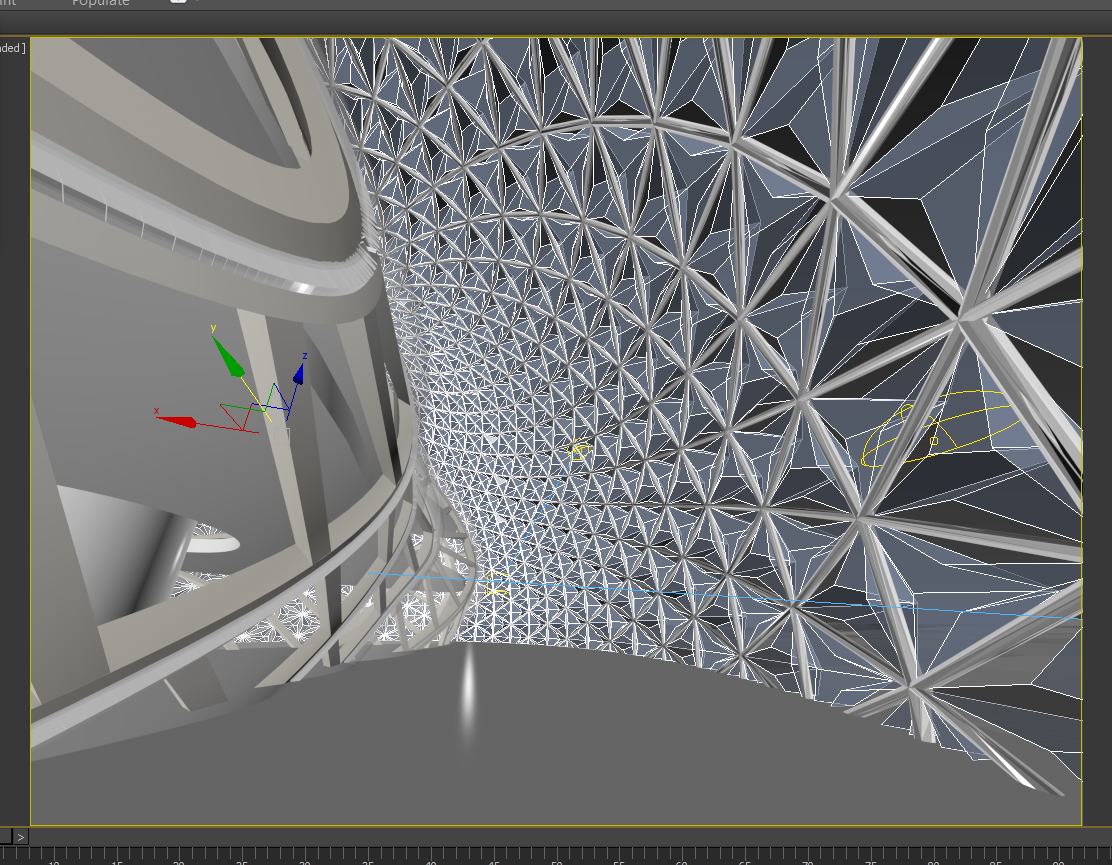Click the time slider next-frame arrow
Image resolution: width=1112 pixels, height=865 pixels.
pyautogui.click(x=21, y=837)
